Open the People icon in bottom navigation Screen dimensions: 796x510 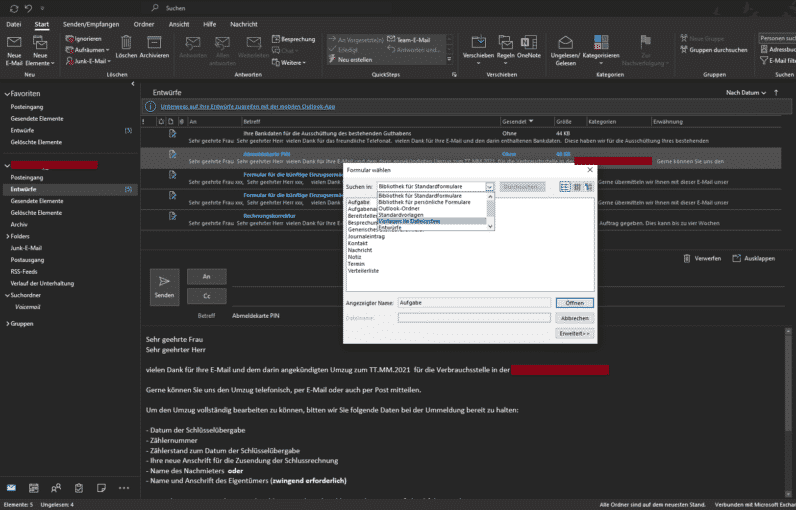point(55,488)
